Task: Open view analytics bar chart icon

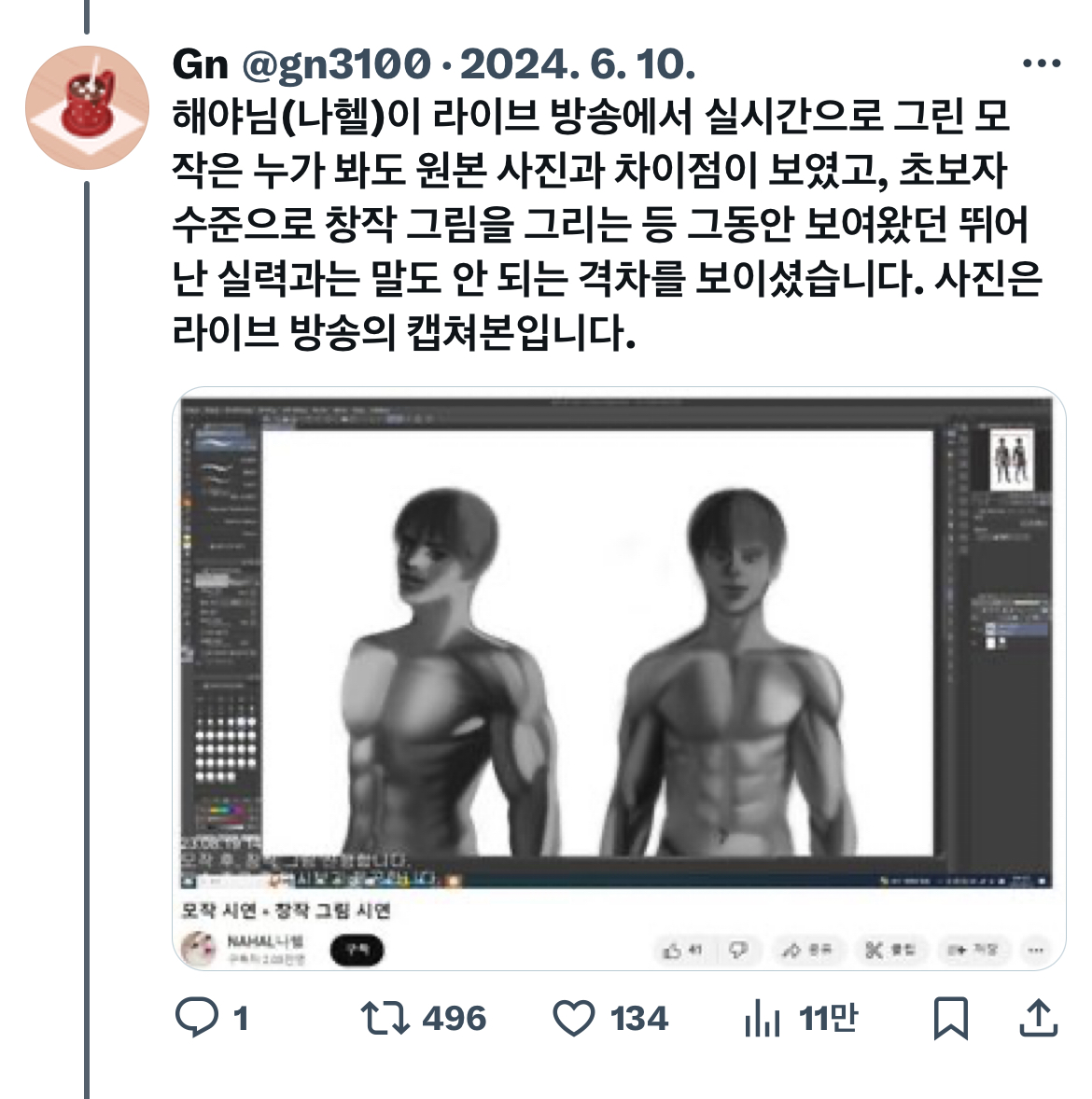Action: [x=763, y=1019]
